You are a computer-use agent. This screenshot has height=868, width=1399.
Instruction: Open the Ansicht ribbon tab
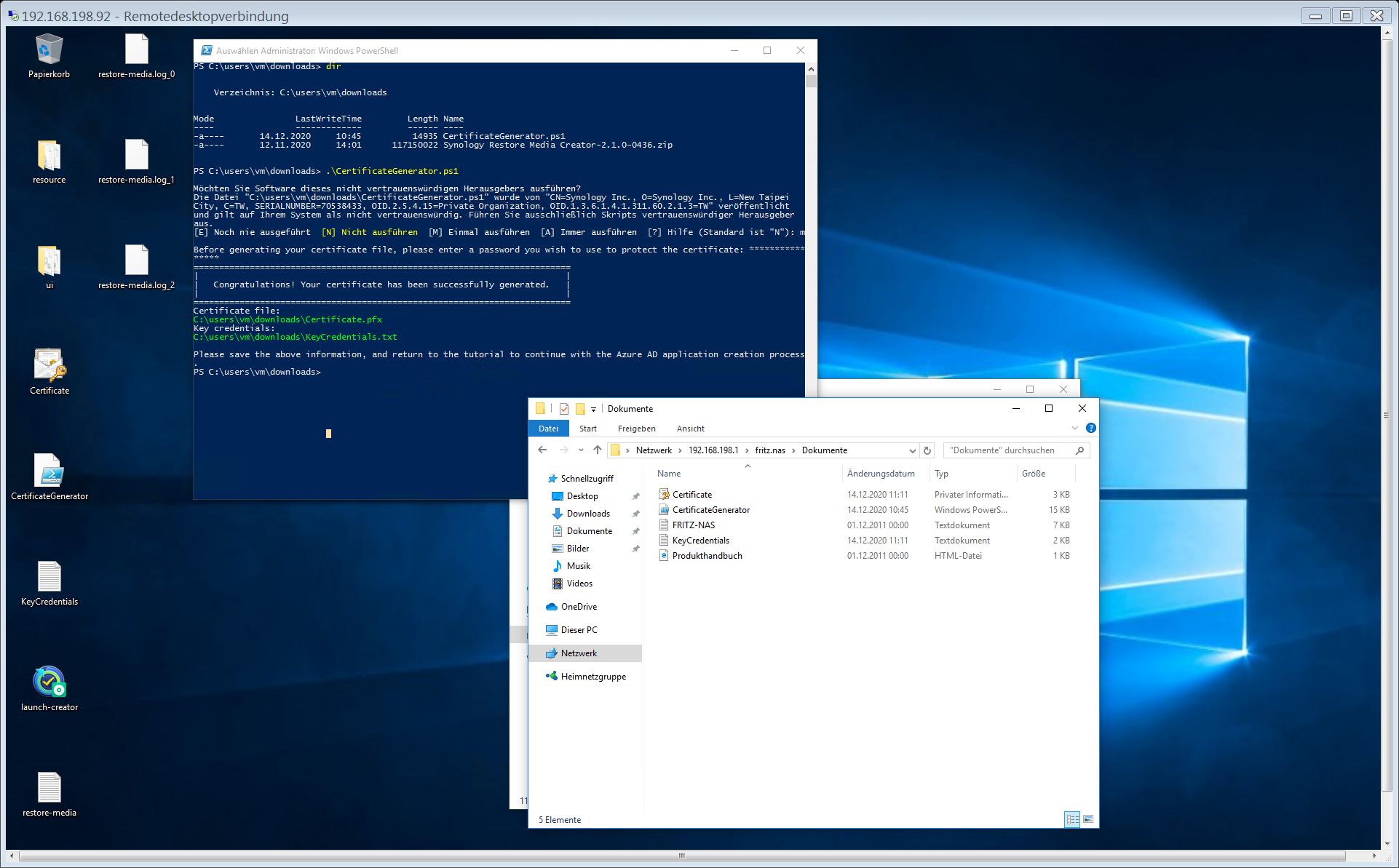click(x=690, y=429)
